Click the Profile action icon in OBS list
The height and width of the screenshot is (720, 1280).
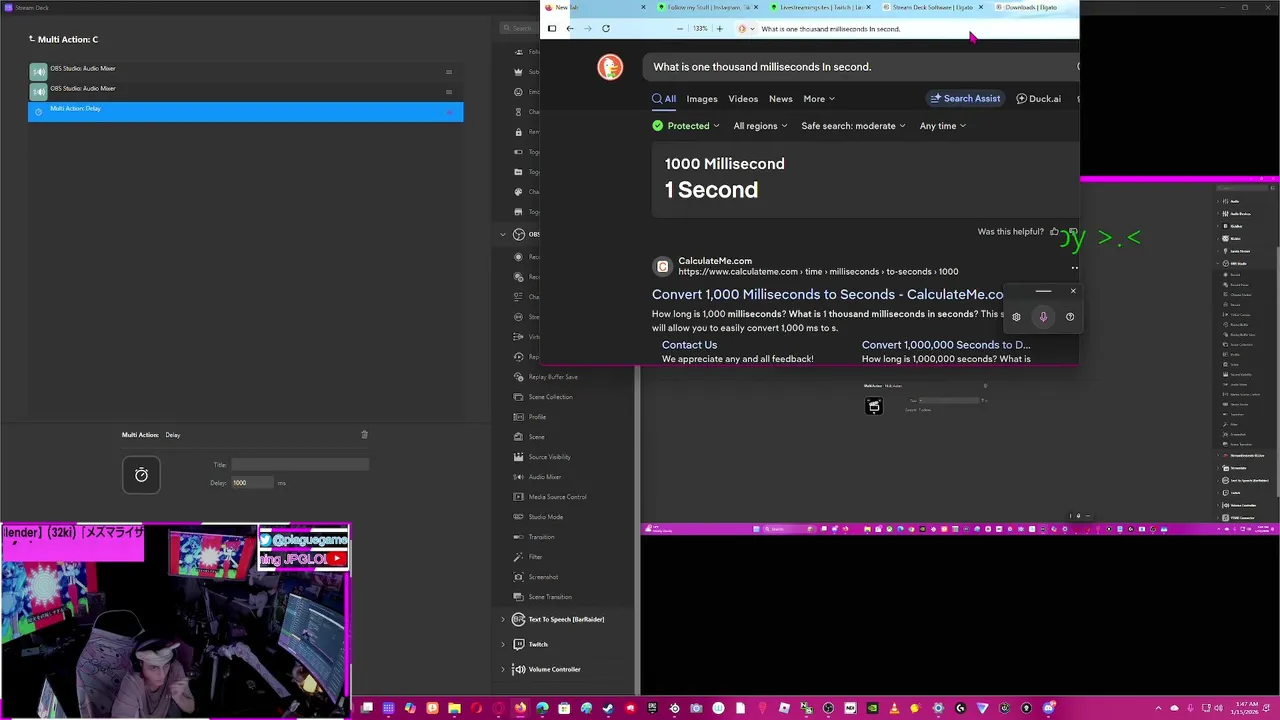pos(518,417)
